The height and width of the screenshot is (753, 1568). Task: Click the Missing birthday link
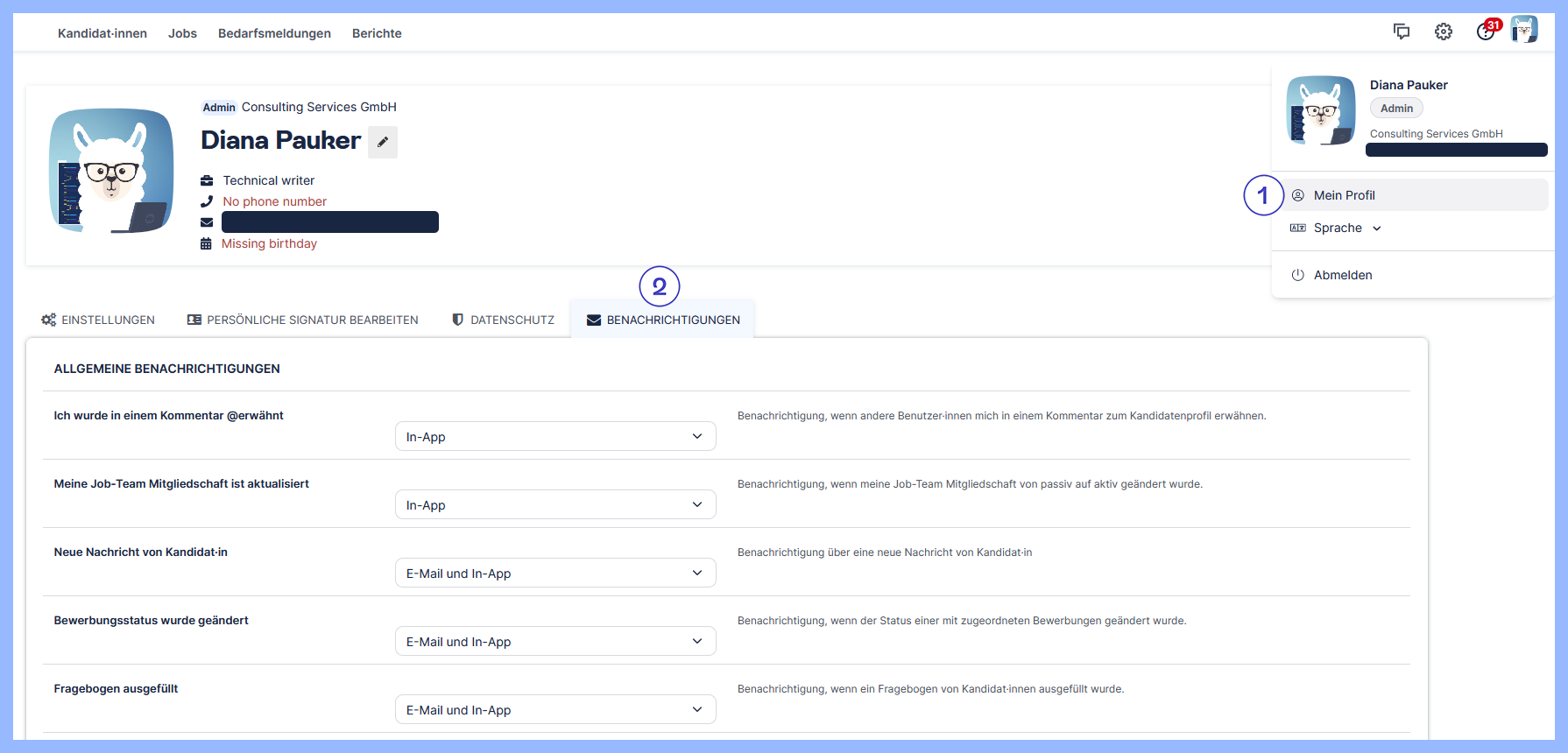[269, 243]
